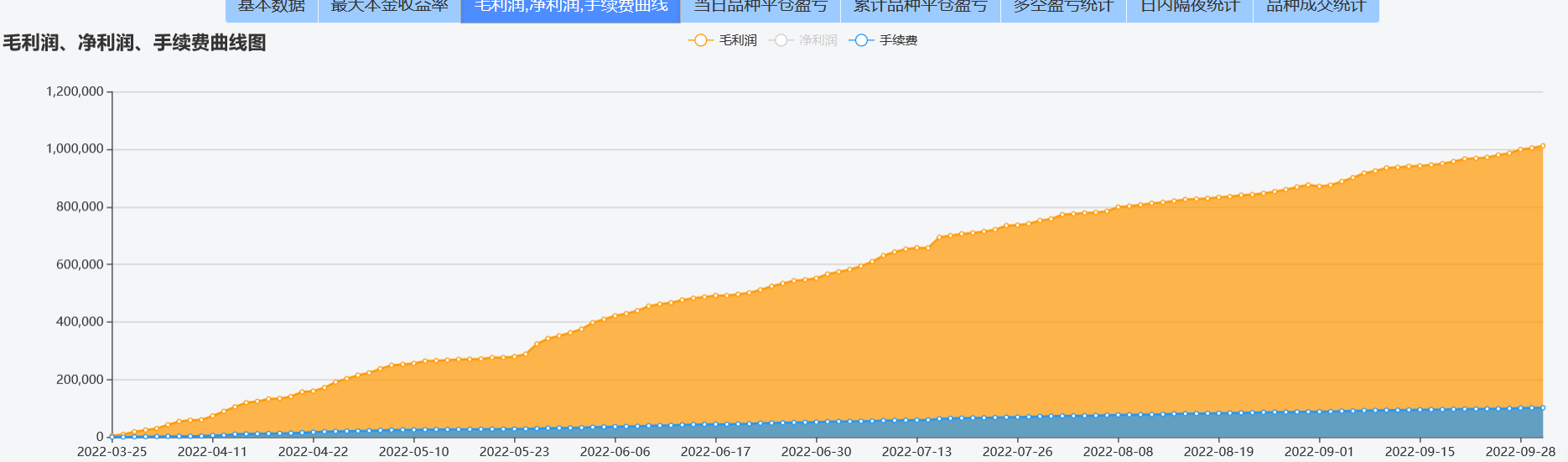
Task: Click the last orange 毛利润 data point
Action: pos(1543,146)
